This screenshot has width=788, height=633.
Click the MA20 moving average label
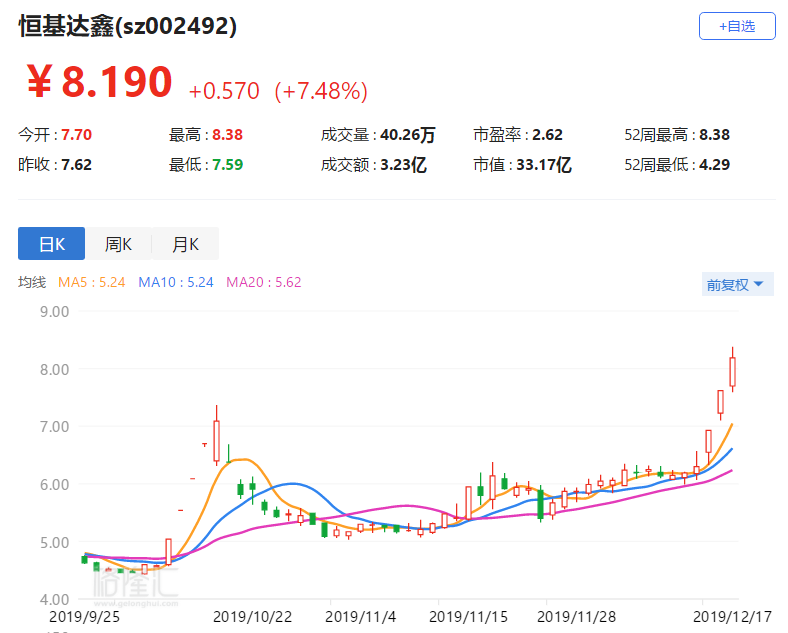[264, 283]
